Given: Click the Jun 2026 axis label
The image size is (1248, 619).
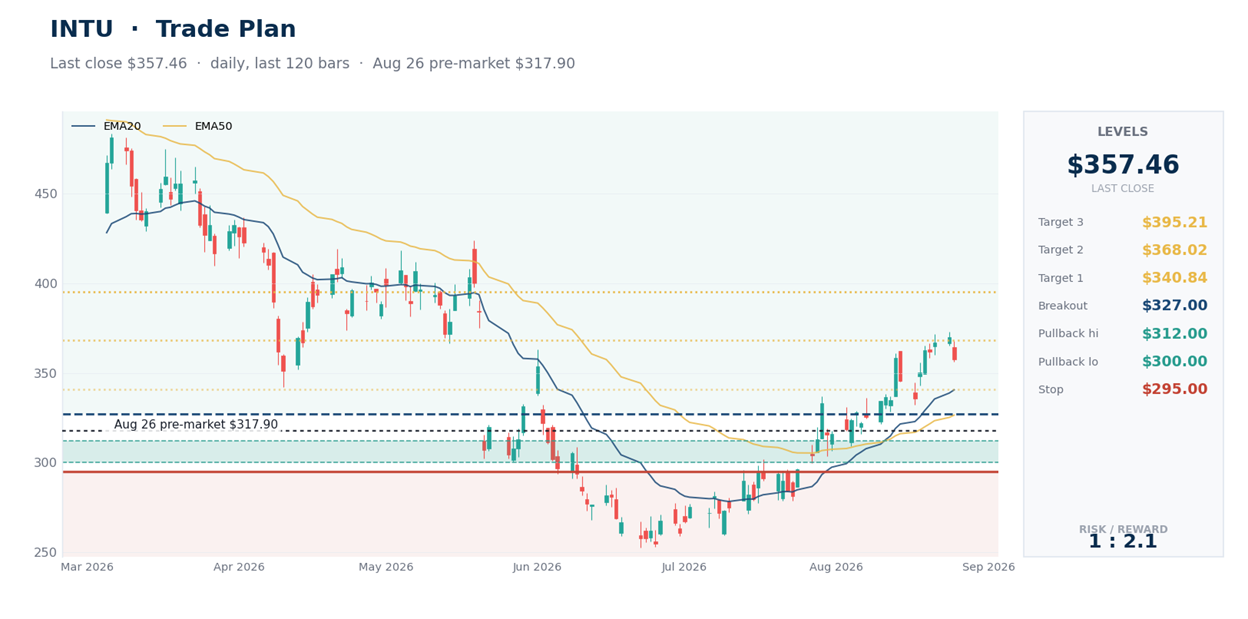Looking at the screenshot, I should point(537,567).
